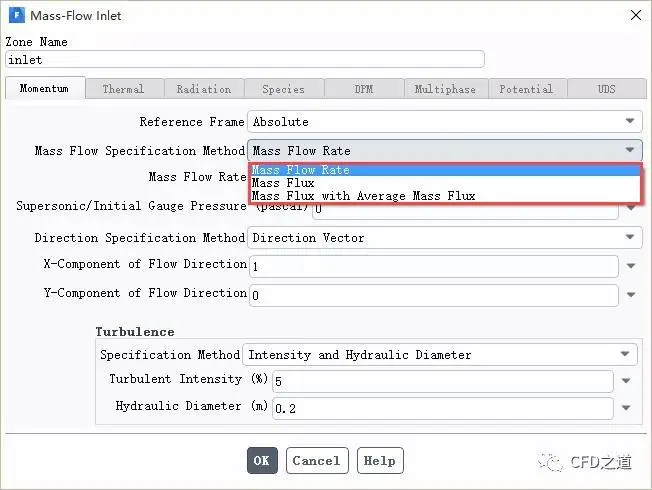This screenshot has width=652, height=490.
Task: Open Hydraulic Diameter value type arrow
Action: point(626,408)
